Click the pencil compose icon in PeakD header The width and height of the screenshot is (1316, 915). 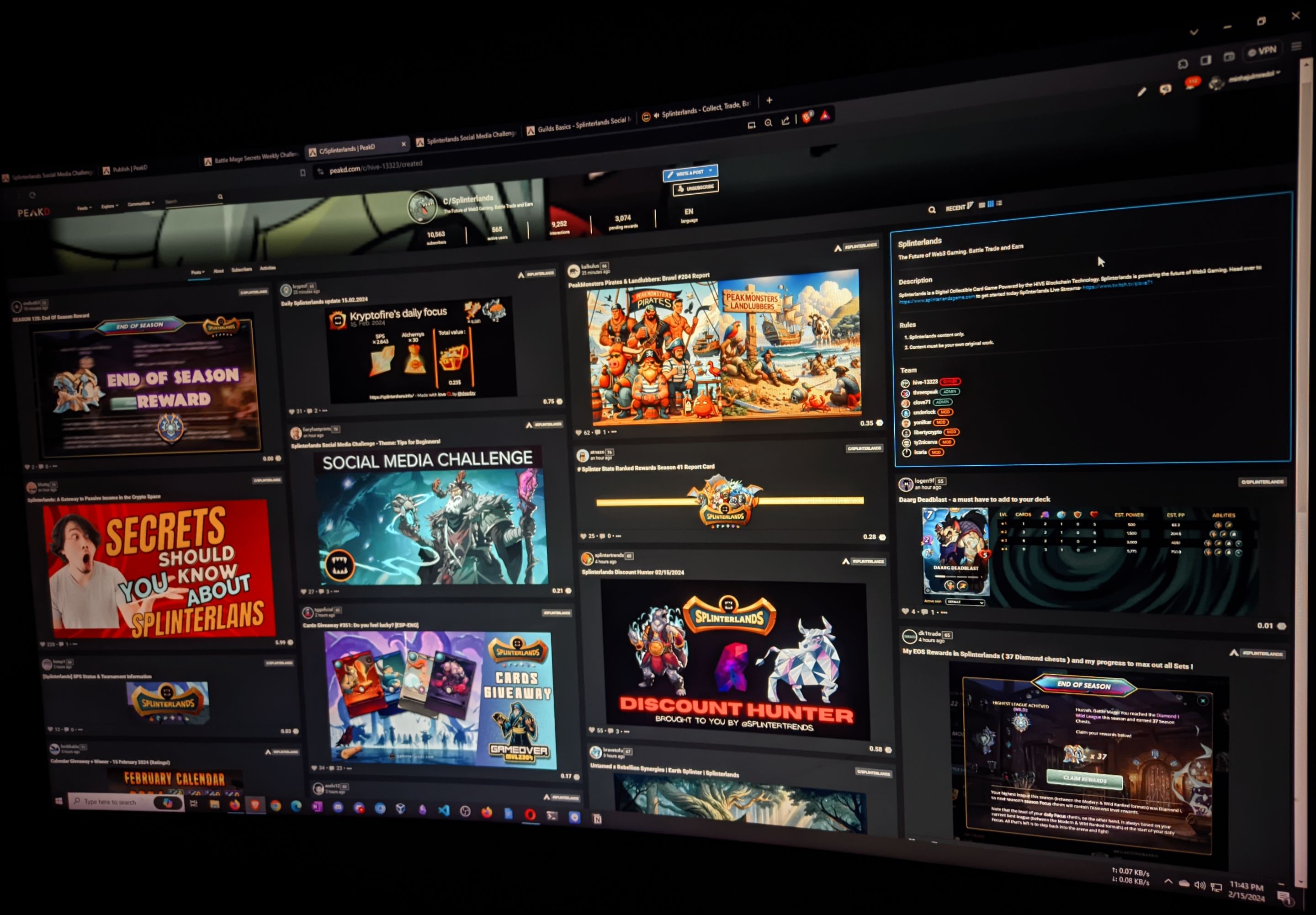1142,92
